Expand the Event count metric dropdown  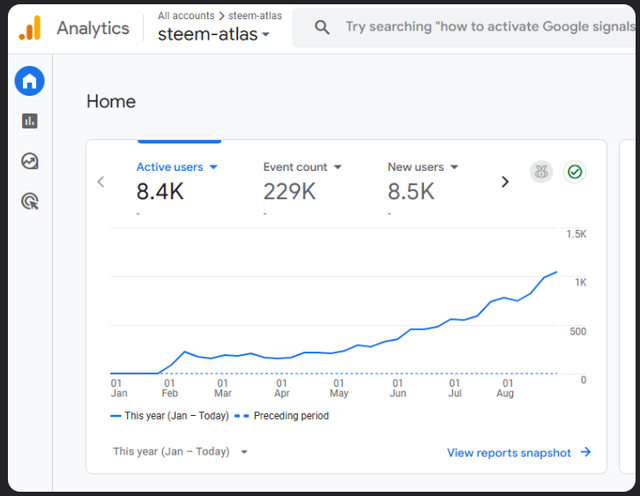pyautogui.click(x=338, y=167)
